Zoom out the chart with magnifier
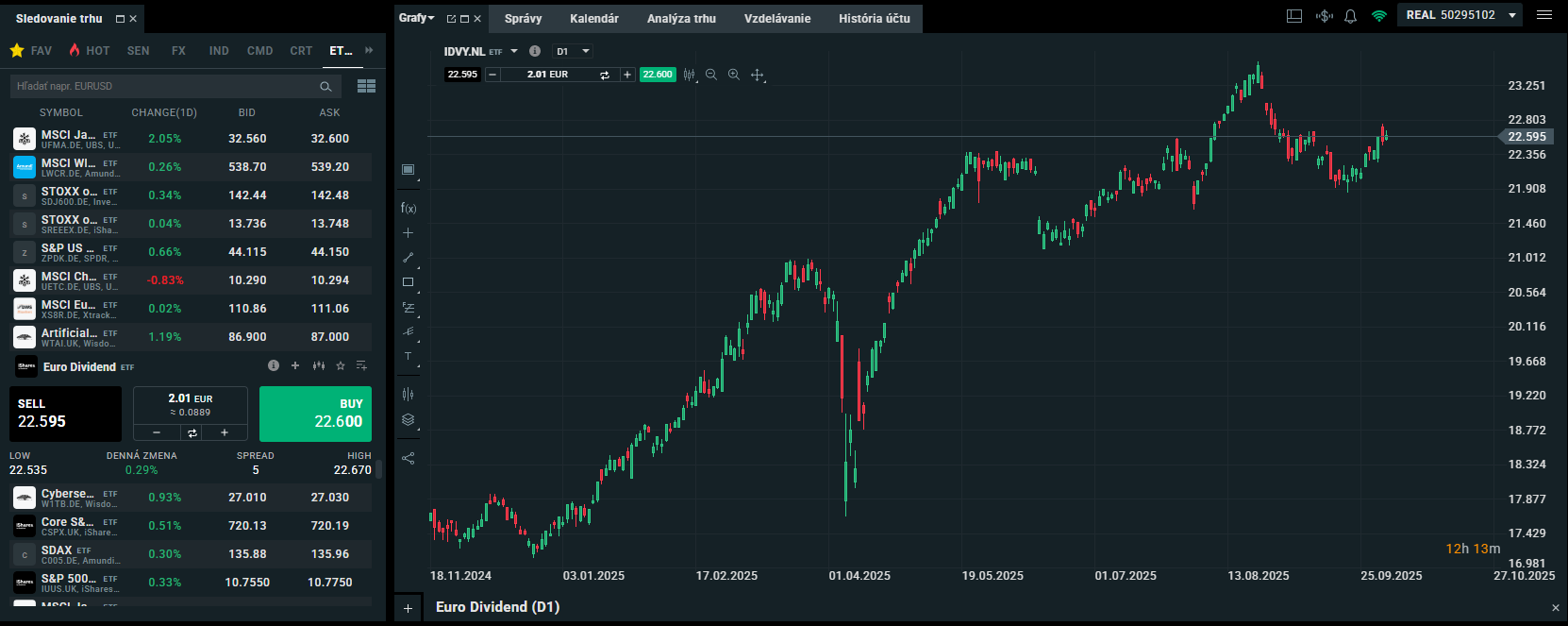The width and height of the screenshot is (1568, 626). (x=711, y=75)
